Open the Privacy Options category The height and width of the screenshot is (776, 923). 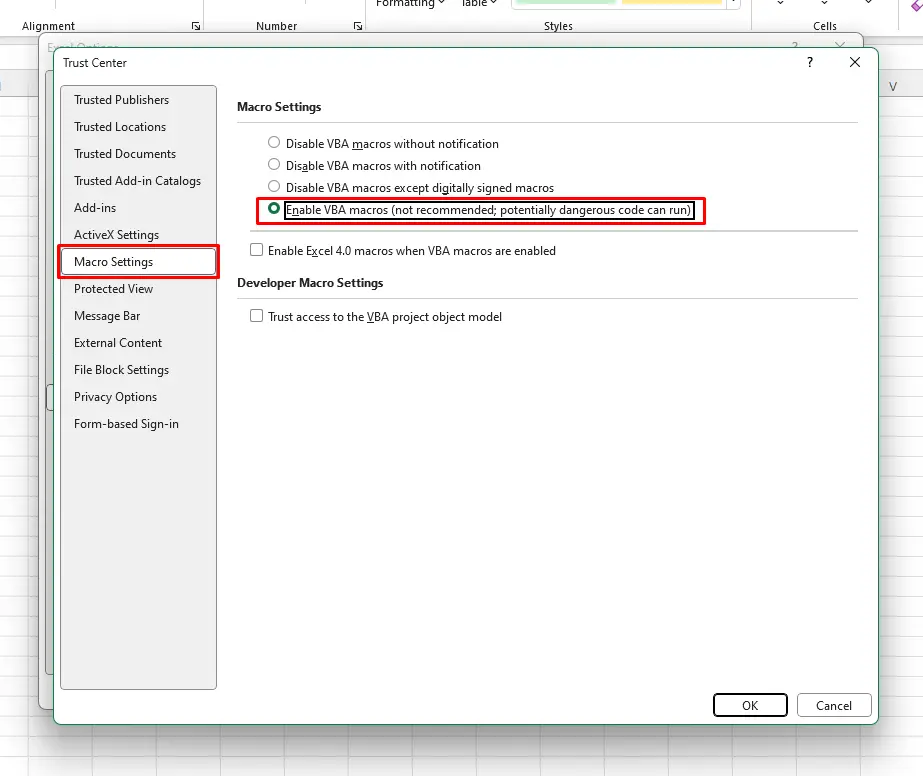[115, 397]
